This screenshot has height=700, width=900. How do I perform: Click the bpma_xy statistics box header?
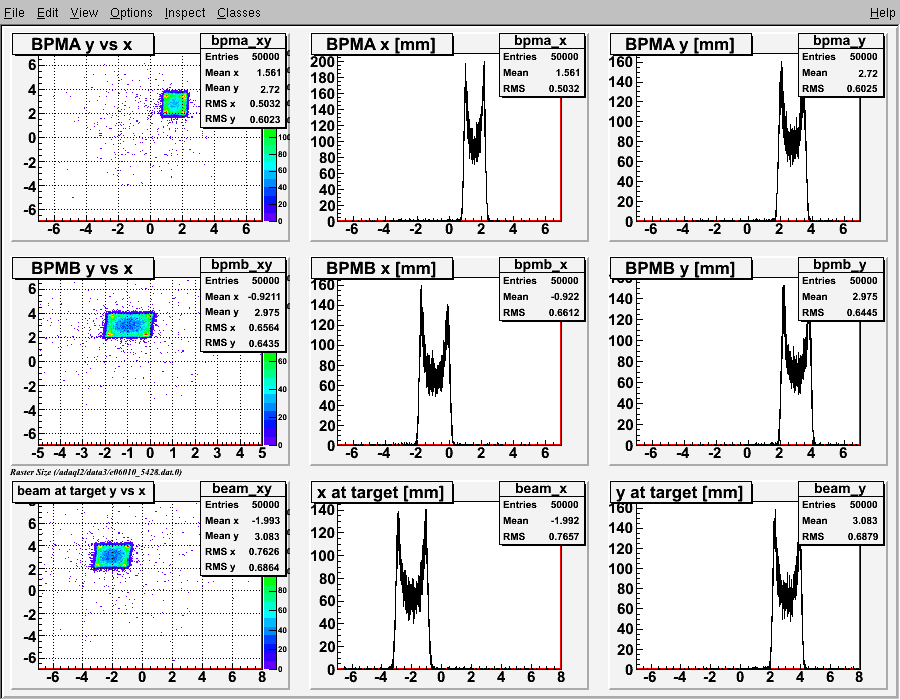pyautogui.click(x=243, y=41)
